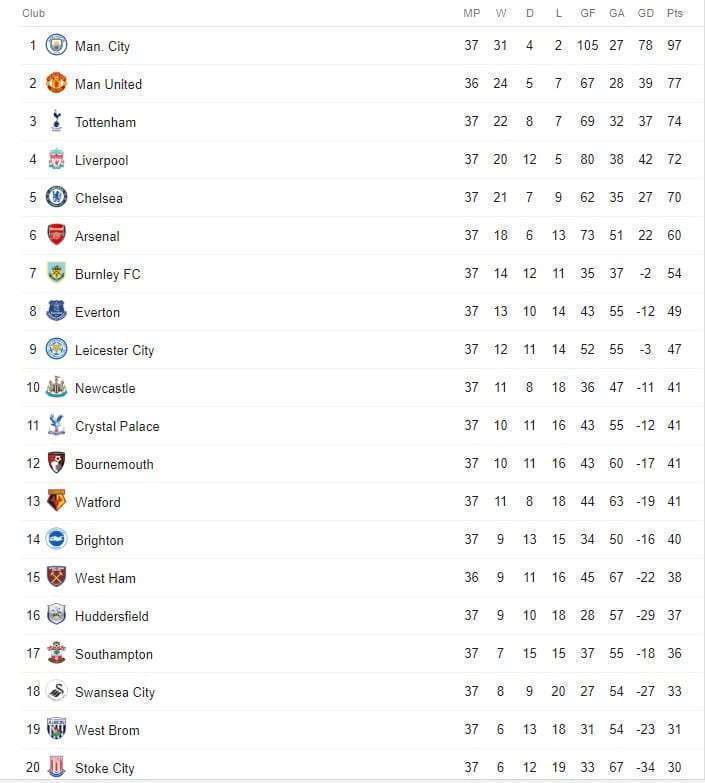This screenshot has width=705, height=783.
Task: Click the GD column header
Action: tap(646, 13)
